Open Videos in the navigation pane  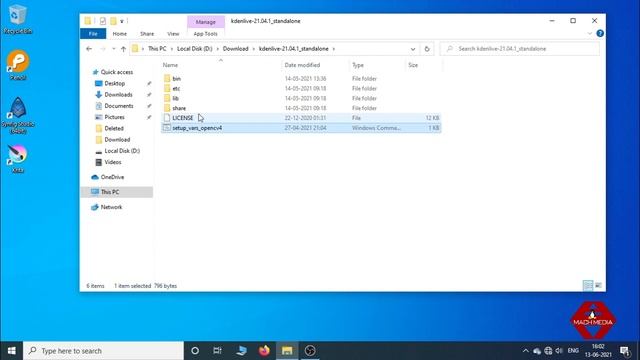tap(113, 162)
